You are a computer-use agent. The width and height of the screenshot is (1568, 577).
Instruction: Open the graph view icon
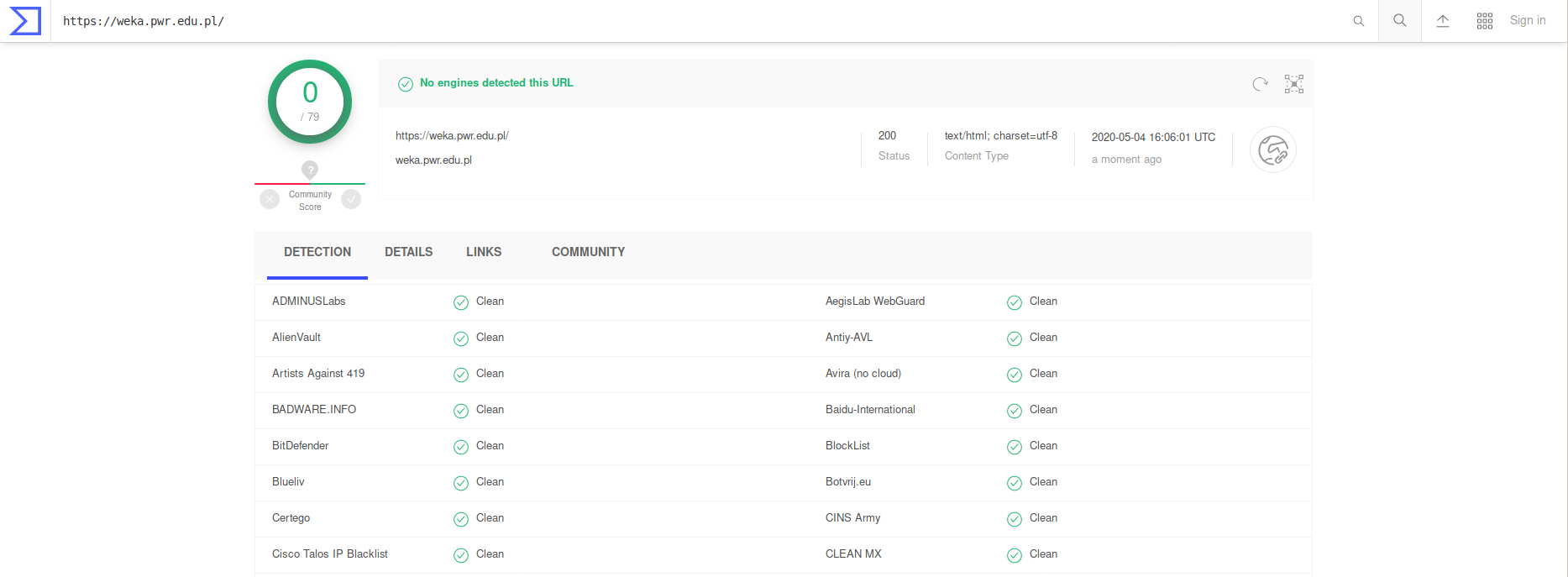[x=1293, y=84]
